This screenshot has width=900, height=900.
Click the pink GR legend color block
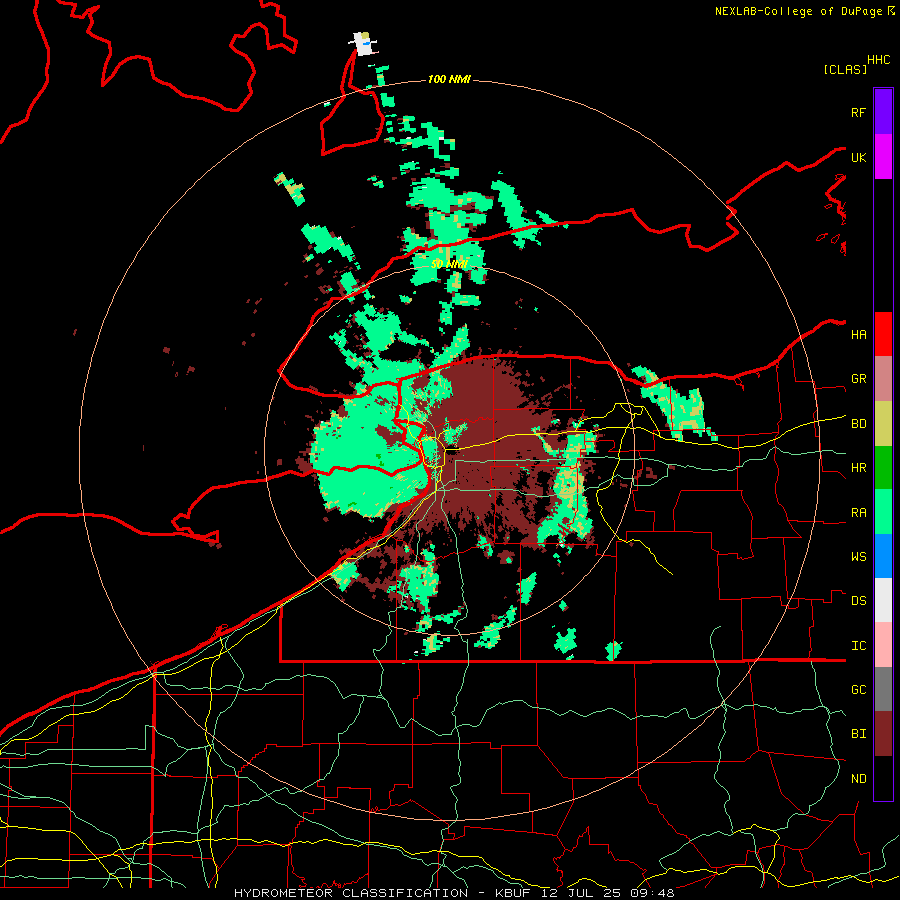[883, 379]
